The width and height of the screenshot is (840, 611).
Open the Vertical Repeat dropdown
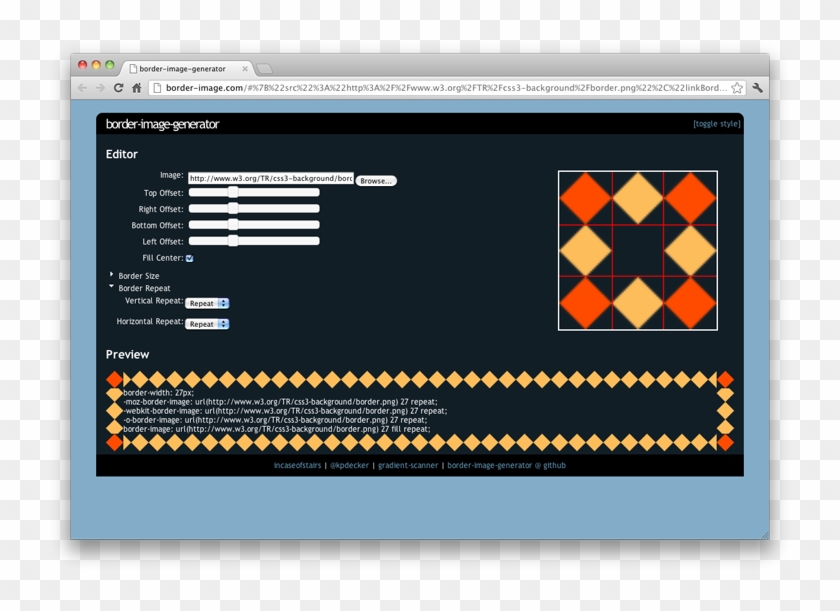pos(209,303)
